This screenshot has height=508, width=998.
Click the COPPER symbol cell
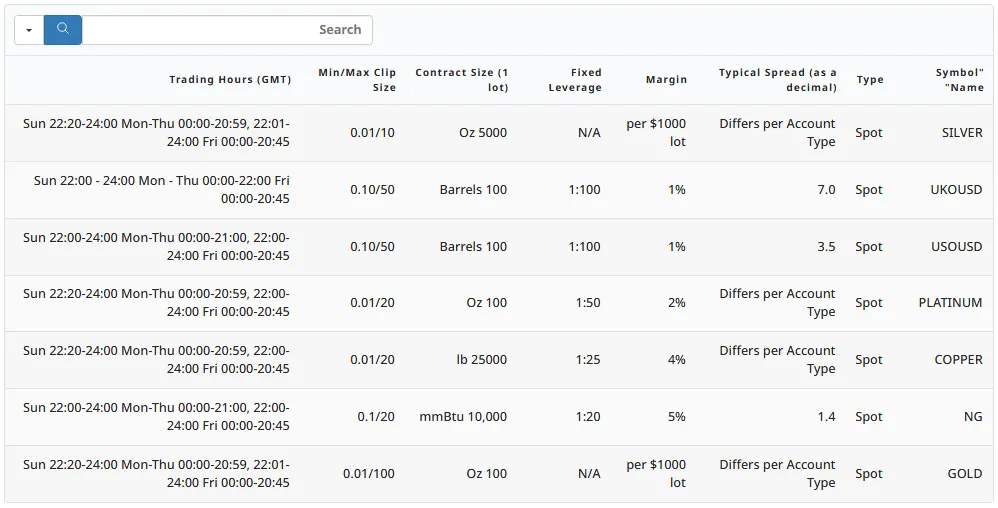click(x=958, y=360)
